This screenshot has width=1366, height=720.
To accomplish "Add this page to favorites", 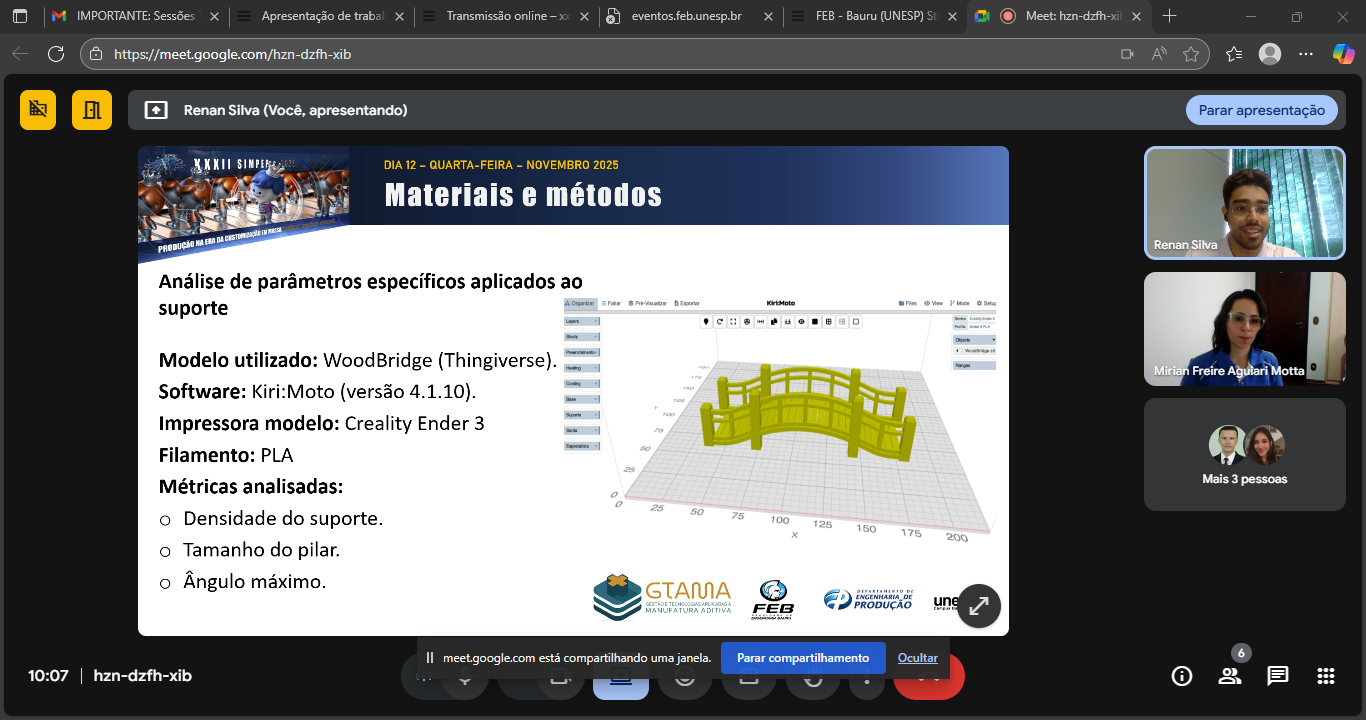I will click(1191, 54).
